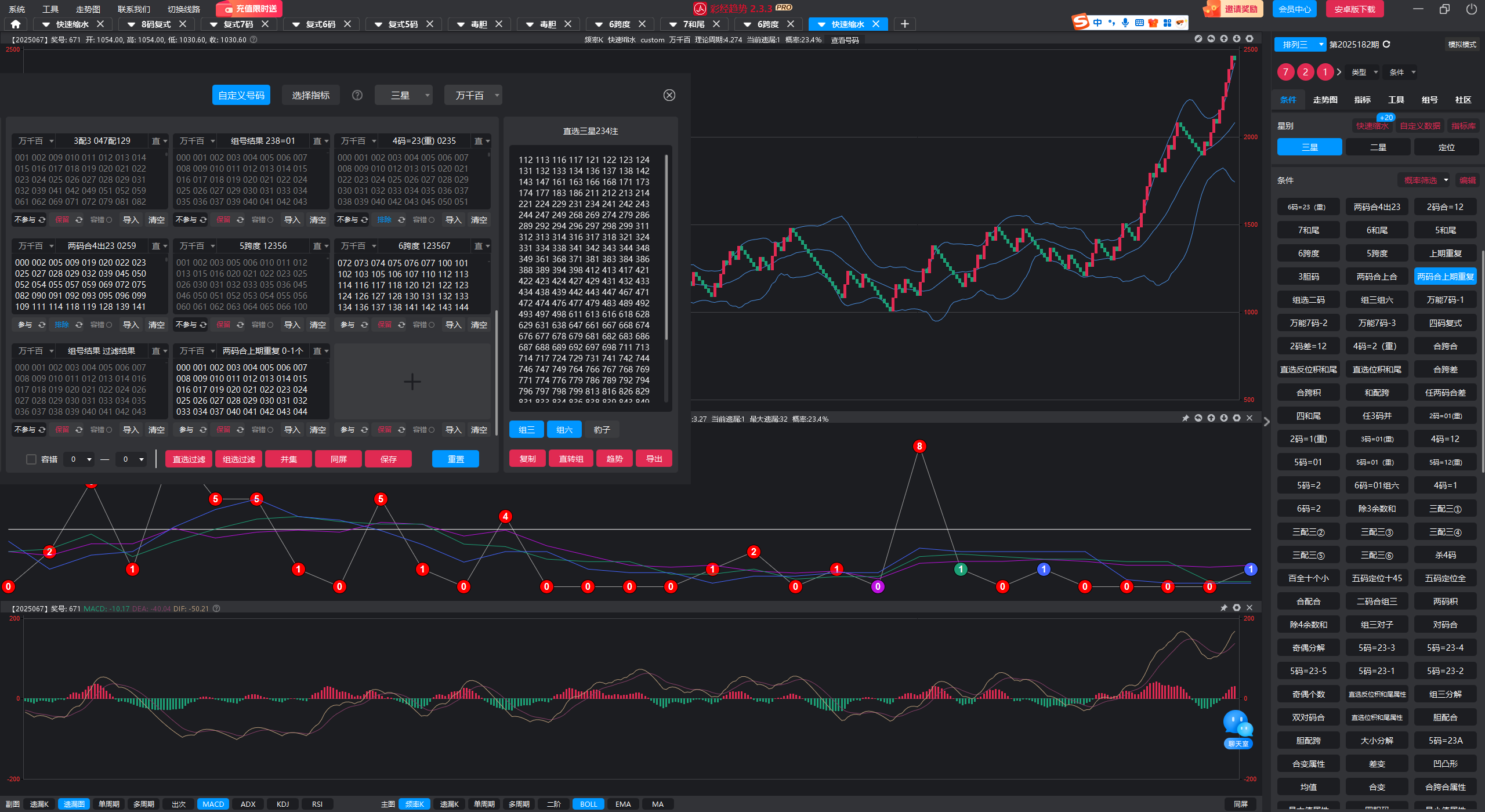Select the 选择指标 tab in the dialog

[x=311, y=95]
